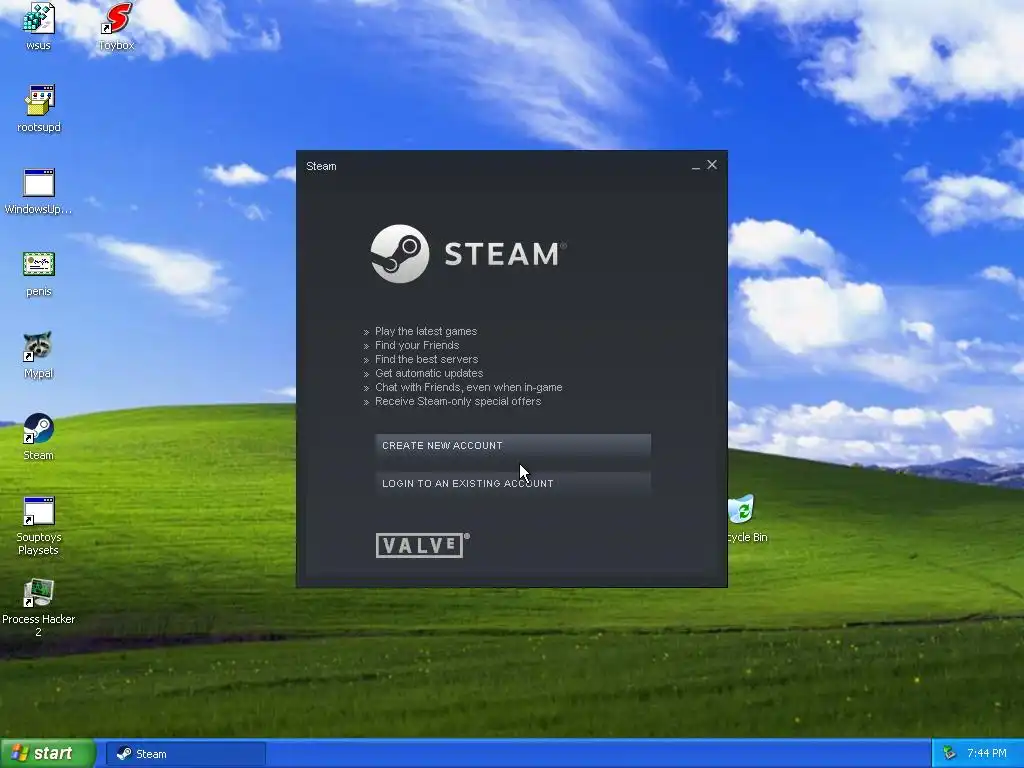The width and height of the screenshot is (1024, 768).
Task: Minimize the Steam window
Action: point(696,166)
